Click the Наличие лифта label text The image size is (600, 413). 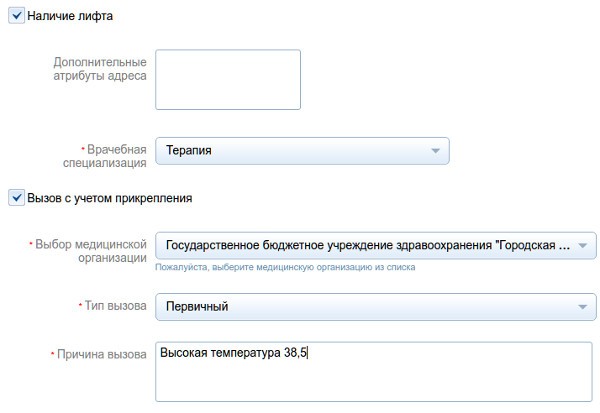(x=70, y=16)
